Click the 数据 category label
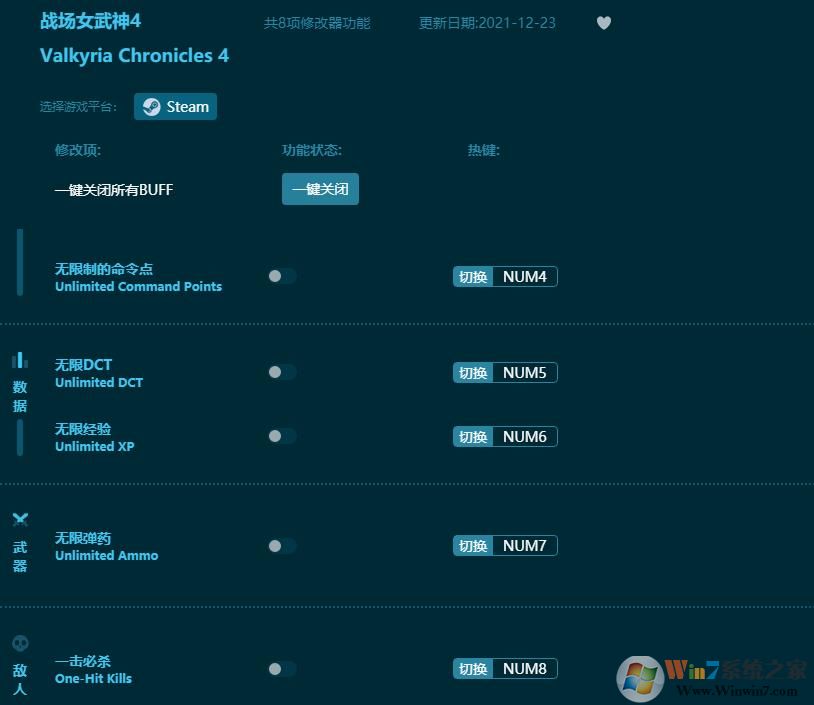This screenshot has width=814, height=705. point(20,396)
